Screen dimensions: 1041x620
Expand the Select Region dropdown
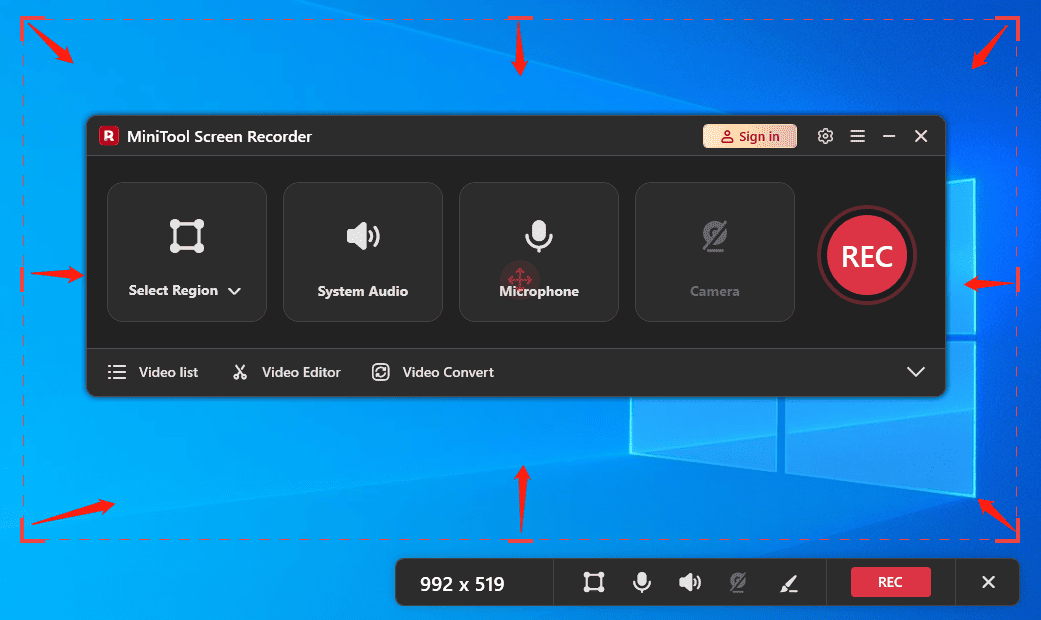pos(236,291)
